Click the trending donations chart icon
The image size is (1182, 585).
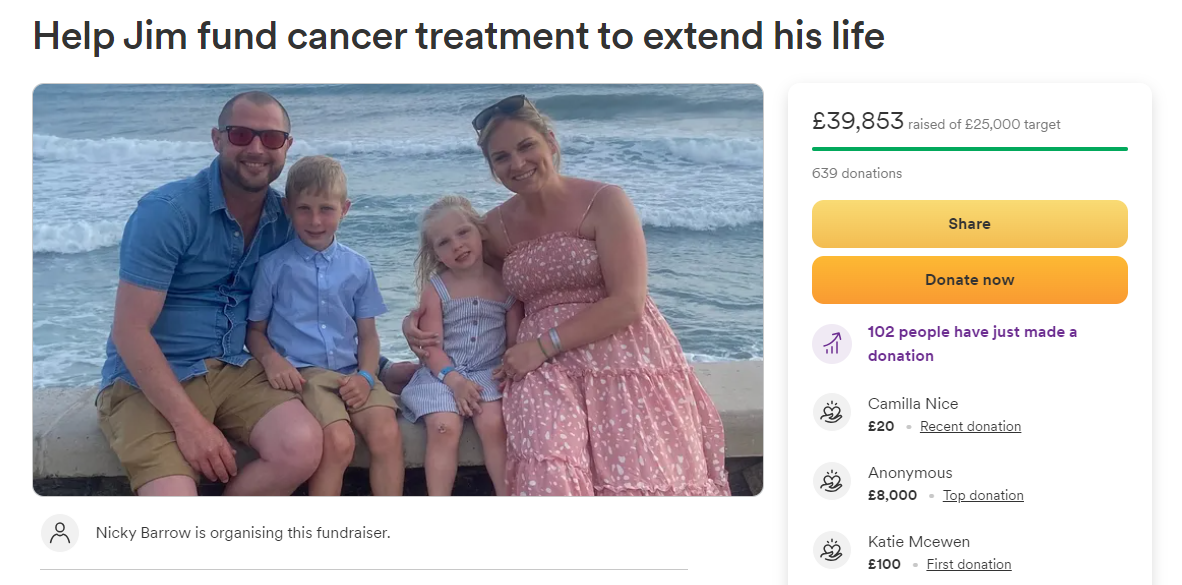point(831,344)
